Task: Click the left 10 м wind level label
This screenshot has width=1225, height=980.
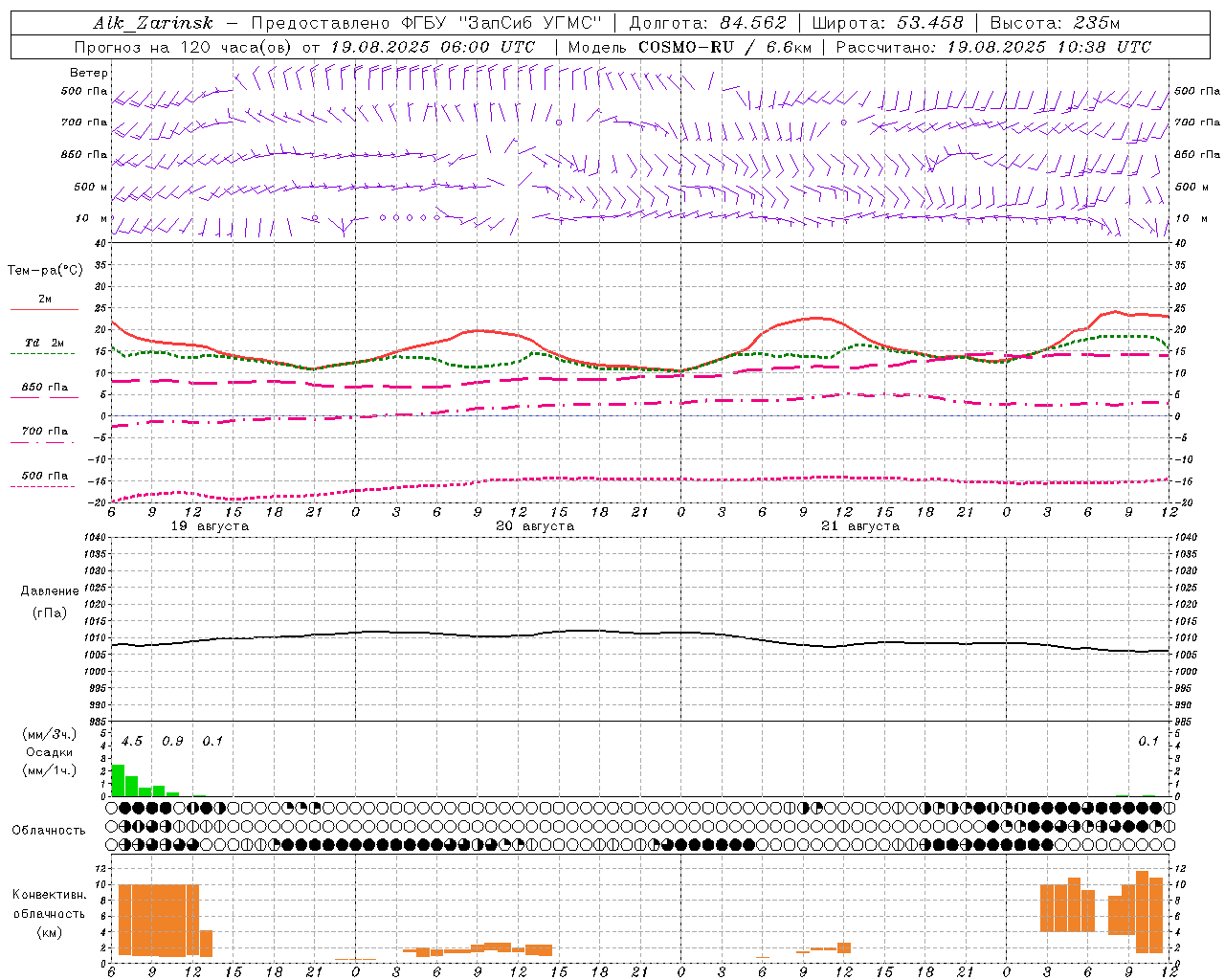Action: [x=92, y=218]
